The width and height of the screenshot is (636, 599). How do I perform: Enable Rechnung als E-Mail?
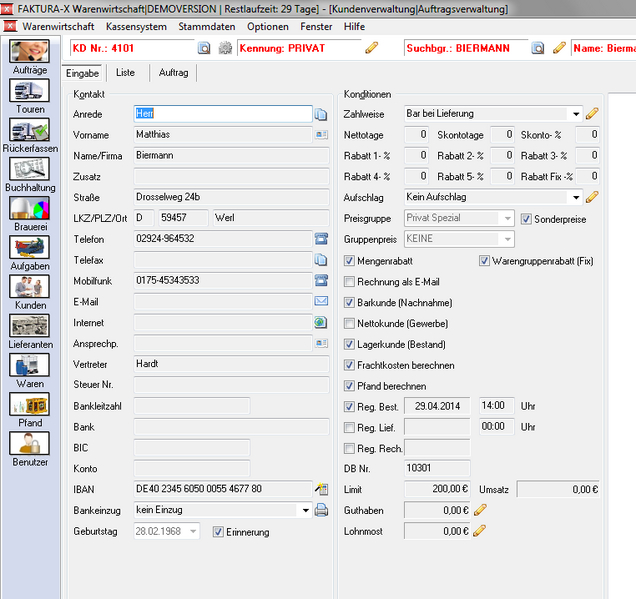click(349, 281)
